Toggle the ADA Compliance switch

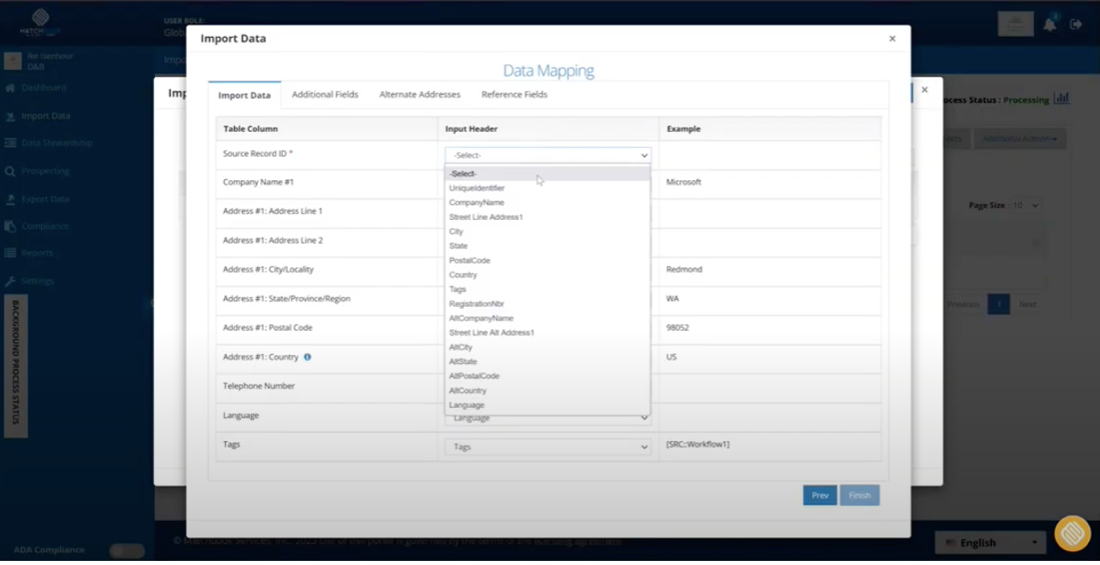127,550
